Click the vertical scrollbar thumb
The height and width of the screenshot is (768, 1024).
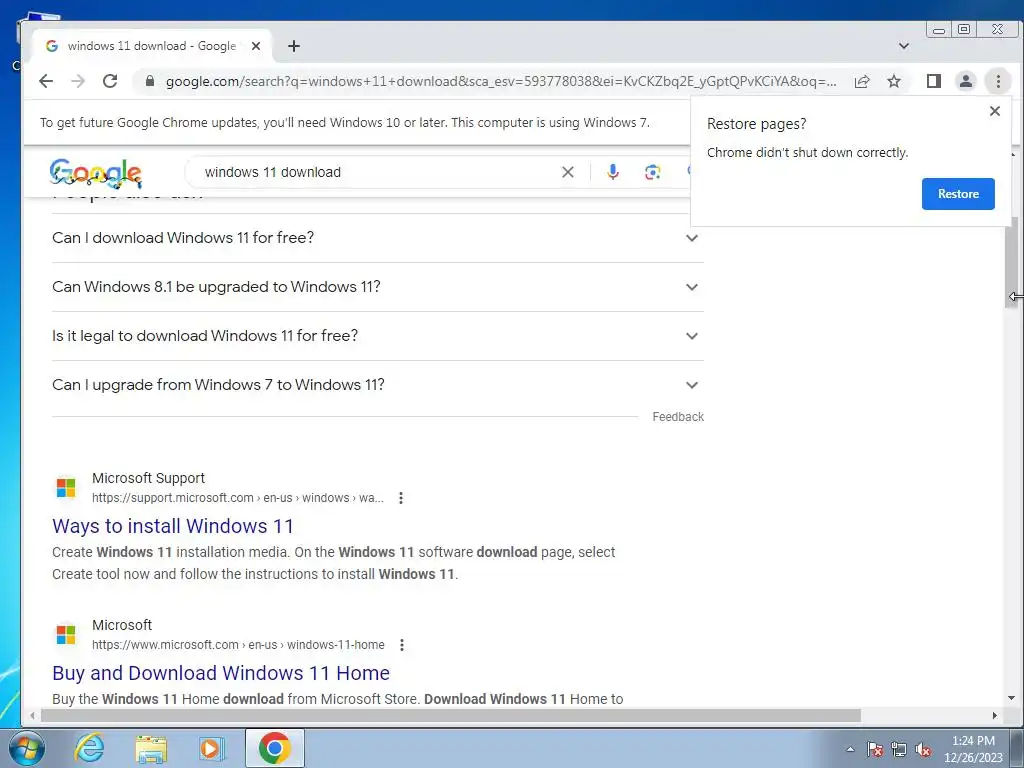click(x=1011, y=261)
